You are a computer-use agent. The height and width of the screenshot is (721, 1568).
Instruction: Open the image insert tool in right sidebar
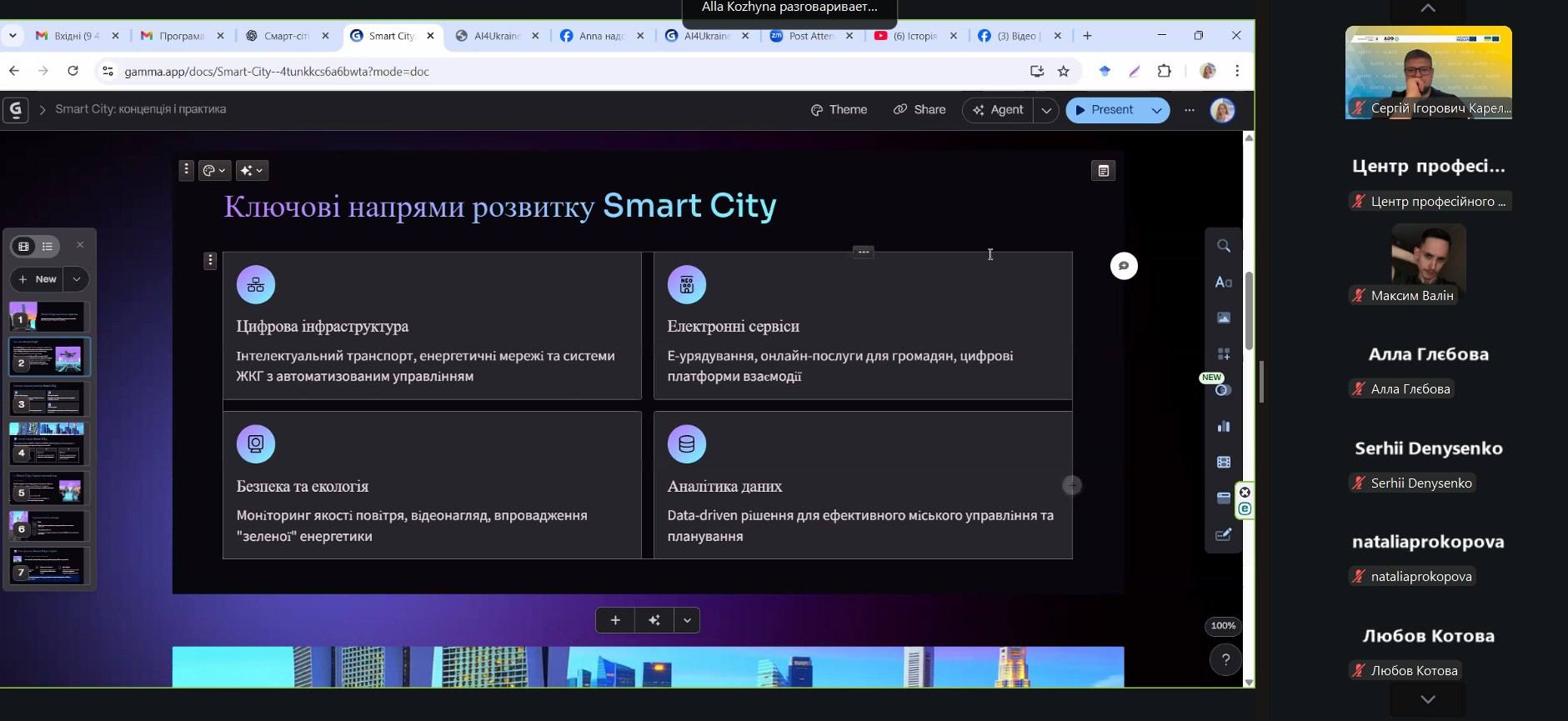point(1223,318)
